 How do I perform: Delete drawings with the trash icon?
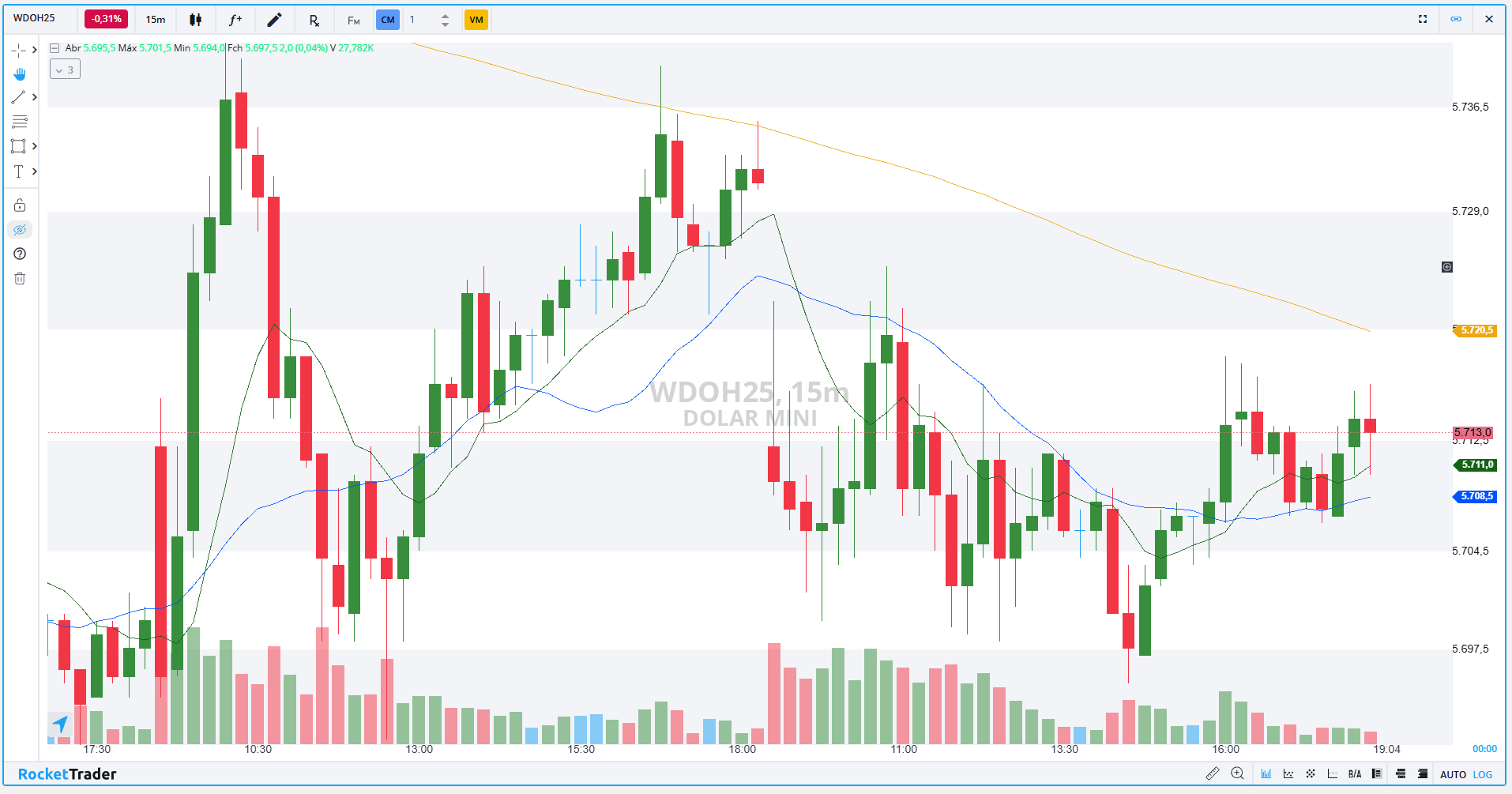click(x=20, y=278)
